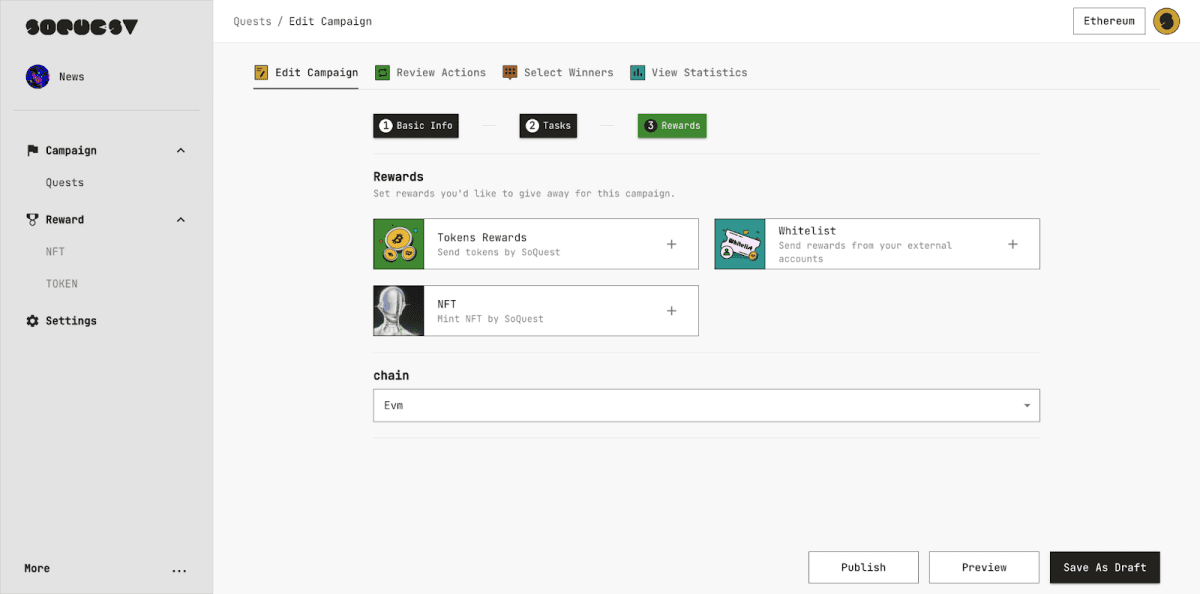Click the SoQuest logo in sidebar
This screenshot has height=594, width=1200.
[x=81, y=28]
